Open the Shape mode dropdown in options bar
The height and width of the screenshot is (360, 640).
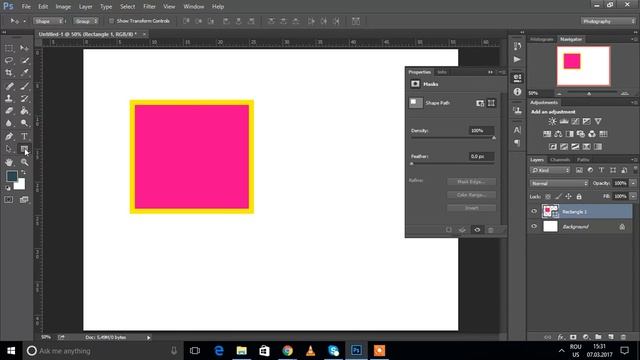click(49, 21)
